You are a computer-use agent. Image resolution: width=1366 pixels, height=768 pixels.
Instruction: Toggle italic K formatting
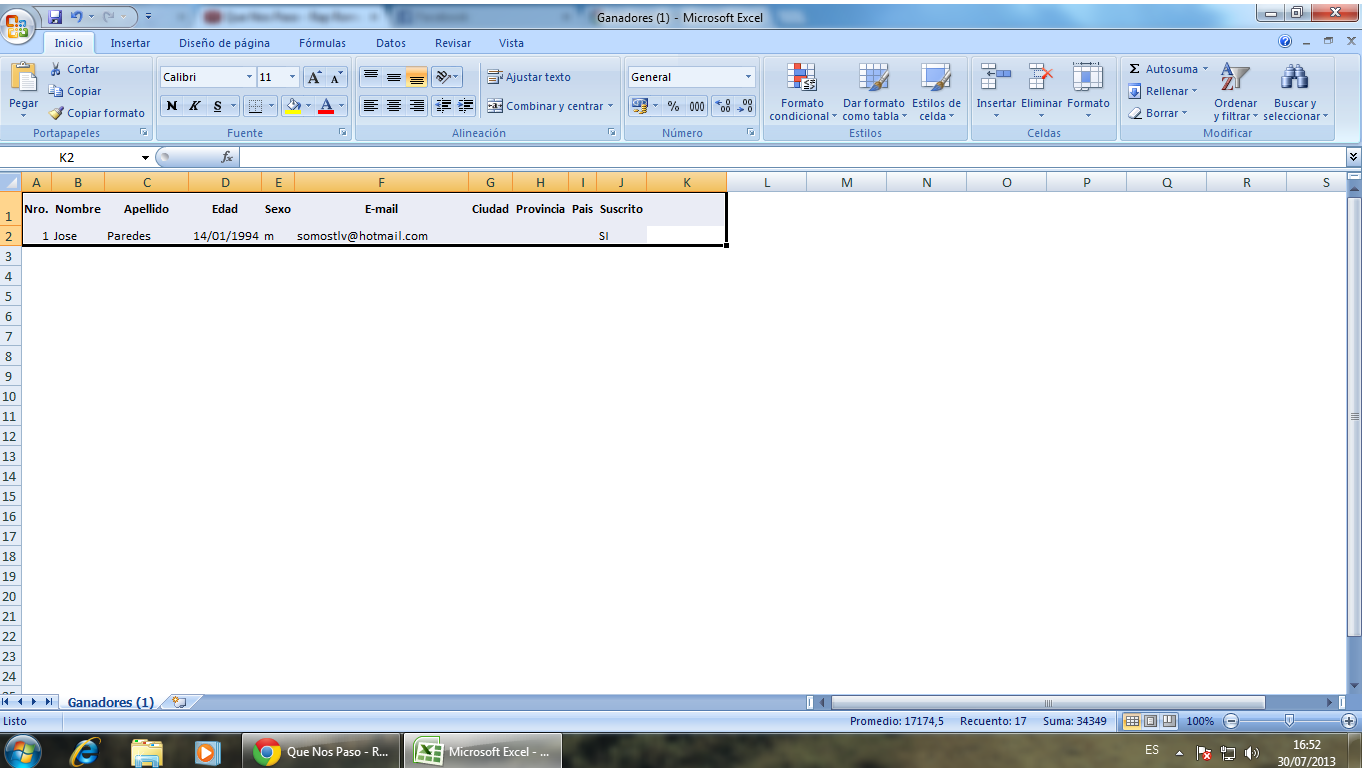tap(195, 106)
